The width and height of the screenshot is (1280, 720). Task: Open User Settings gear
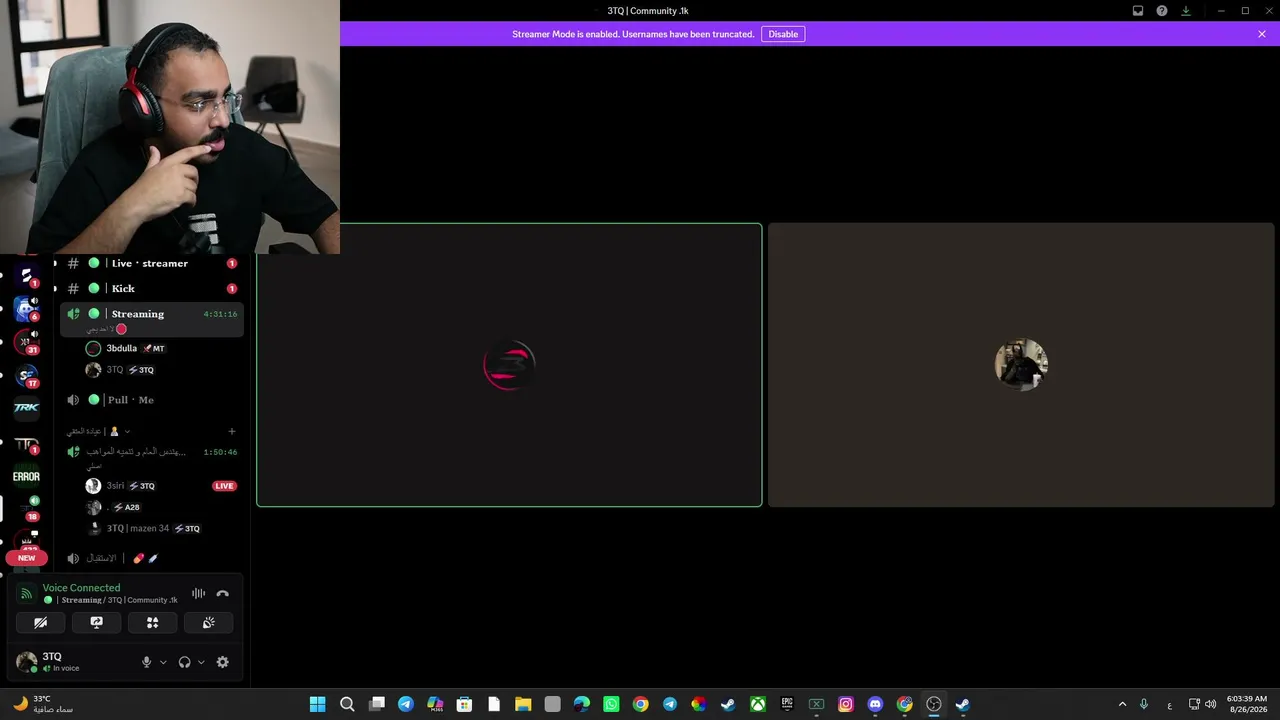[x=223, y=662]
